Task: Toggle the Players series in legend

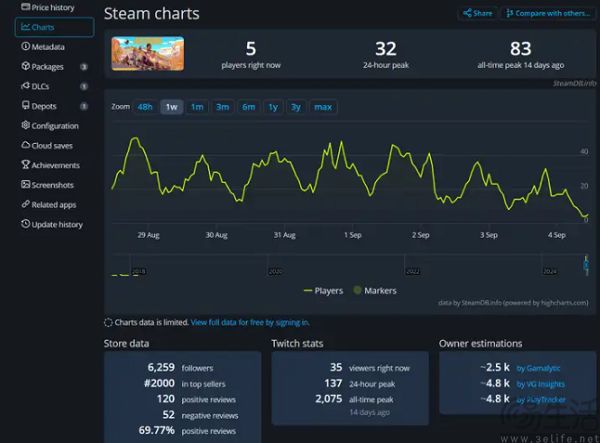Action: (323, 291)
